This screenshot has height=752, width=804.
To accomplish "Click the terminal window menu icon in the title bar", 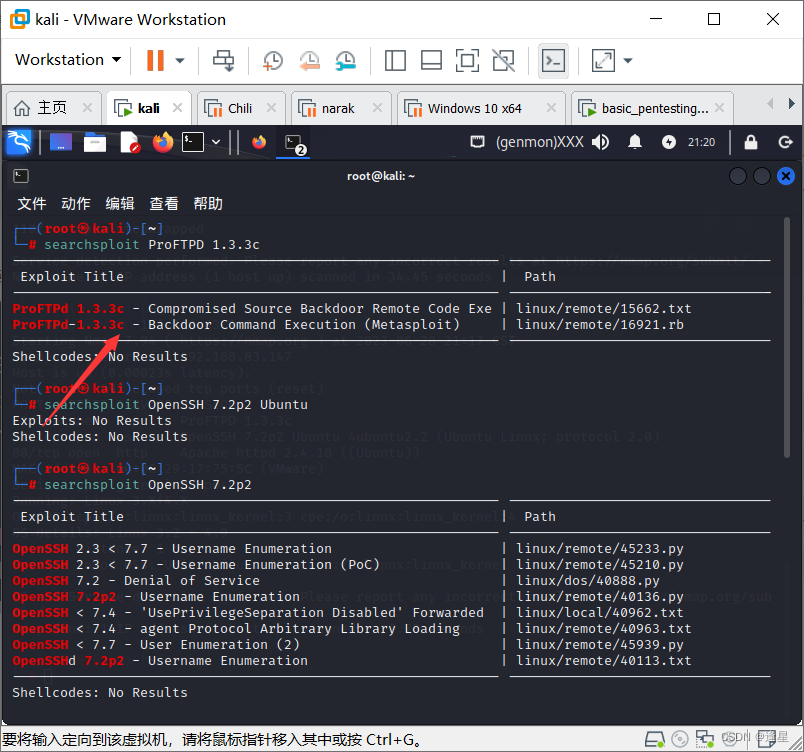I will coord(21,176).
